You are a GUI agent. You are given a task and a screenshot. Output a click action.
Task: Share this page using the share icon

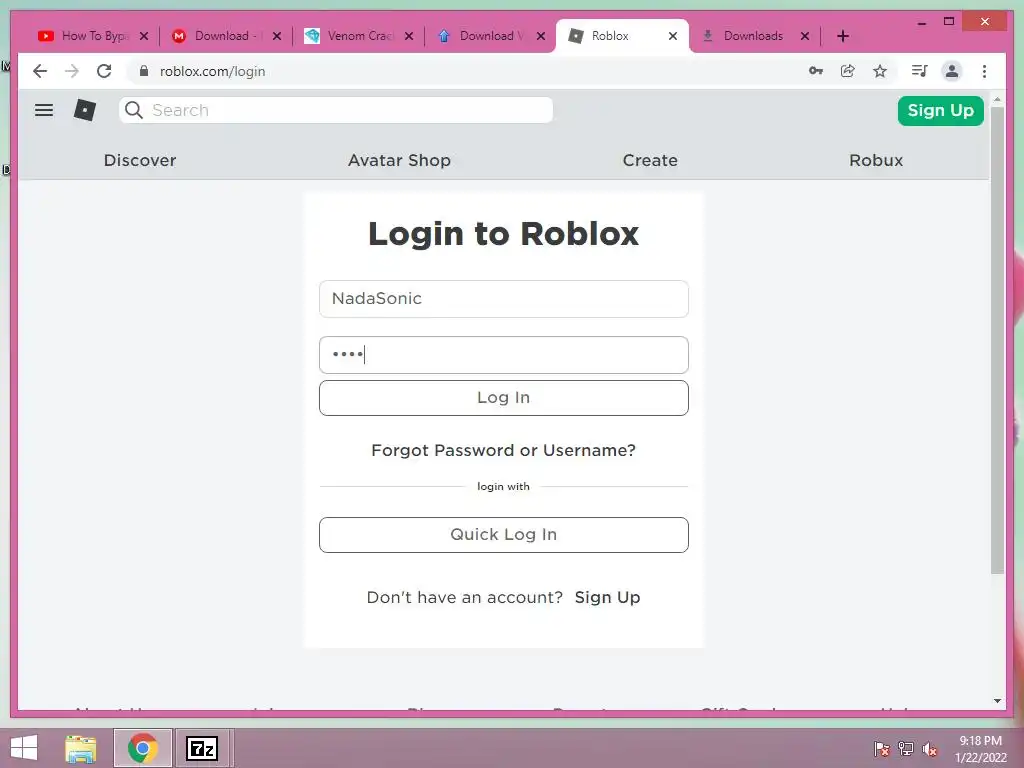point(848,71)
